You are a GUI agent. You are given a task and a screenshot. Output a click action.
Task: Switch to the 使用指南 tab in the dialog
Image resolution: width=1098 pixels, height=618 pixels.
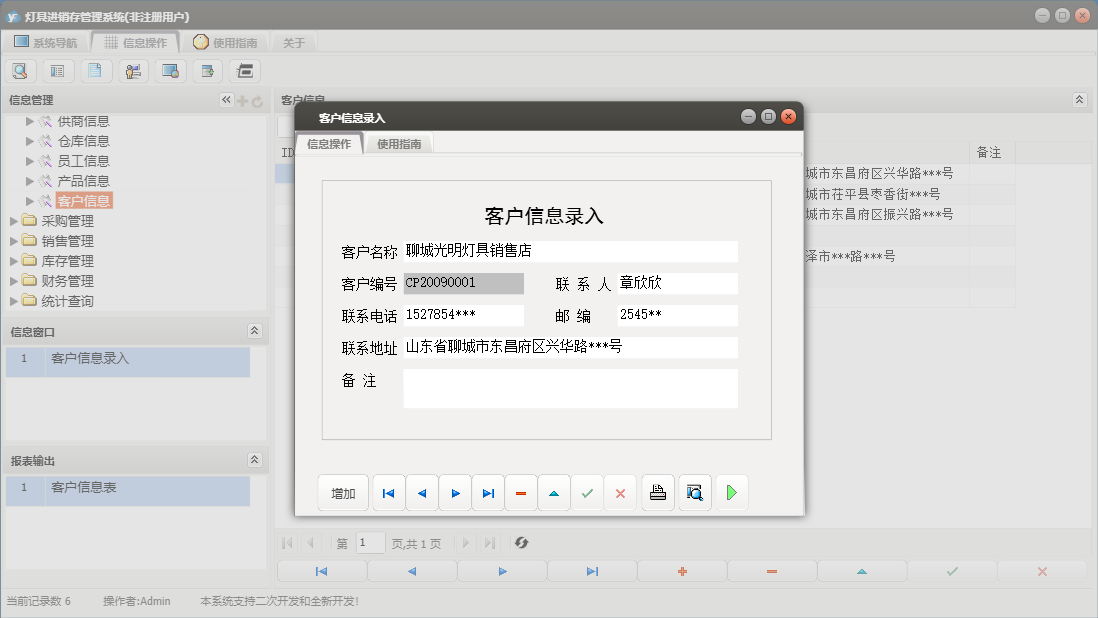[x=399, y=143]
